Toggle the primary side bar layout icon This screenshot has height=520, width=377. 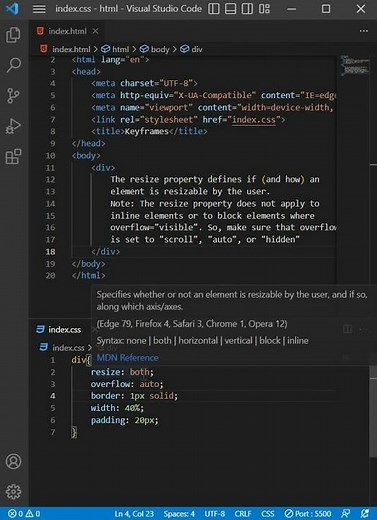(x=214, y=9)
